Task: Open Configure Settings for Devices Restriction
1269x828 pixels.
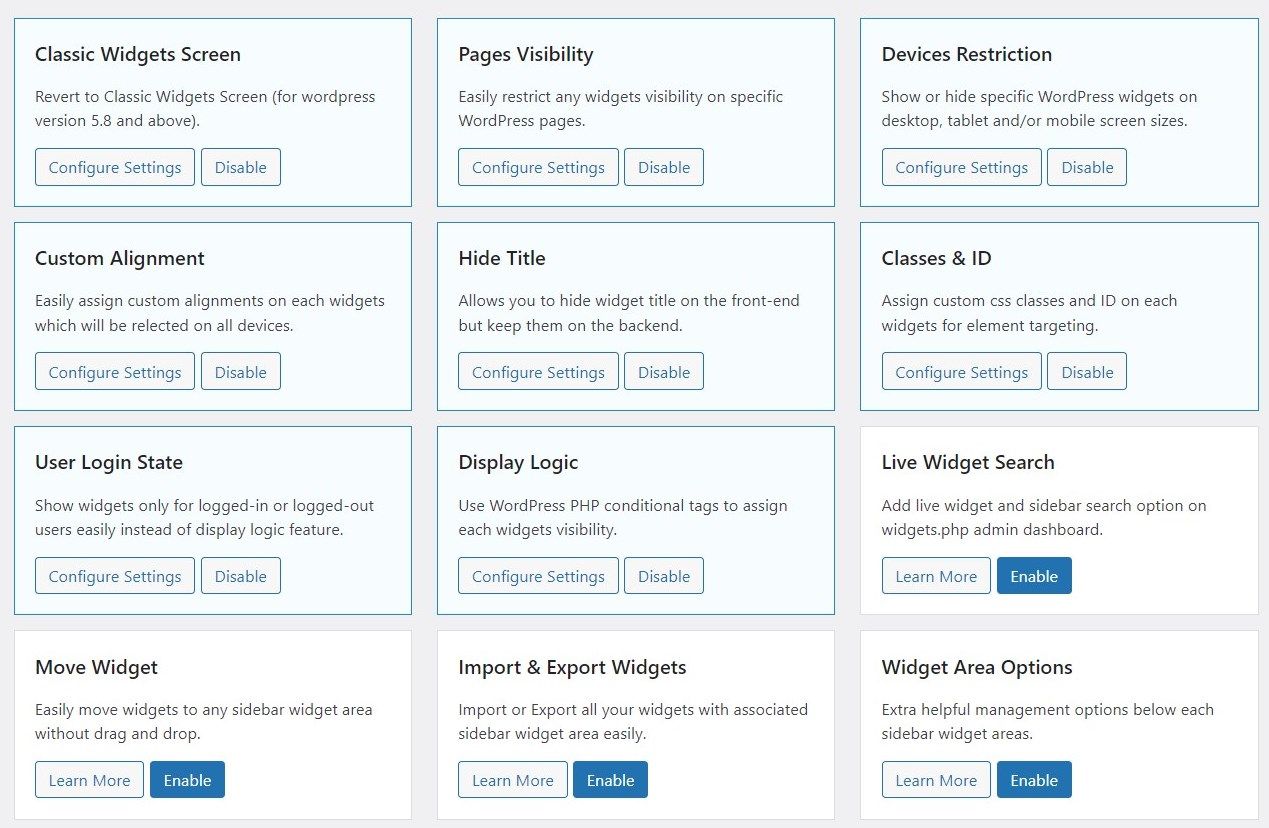Action: (960, 167)
